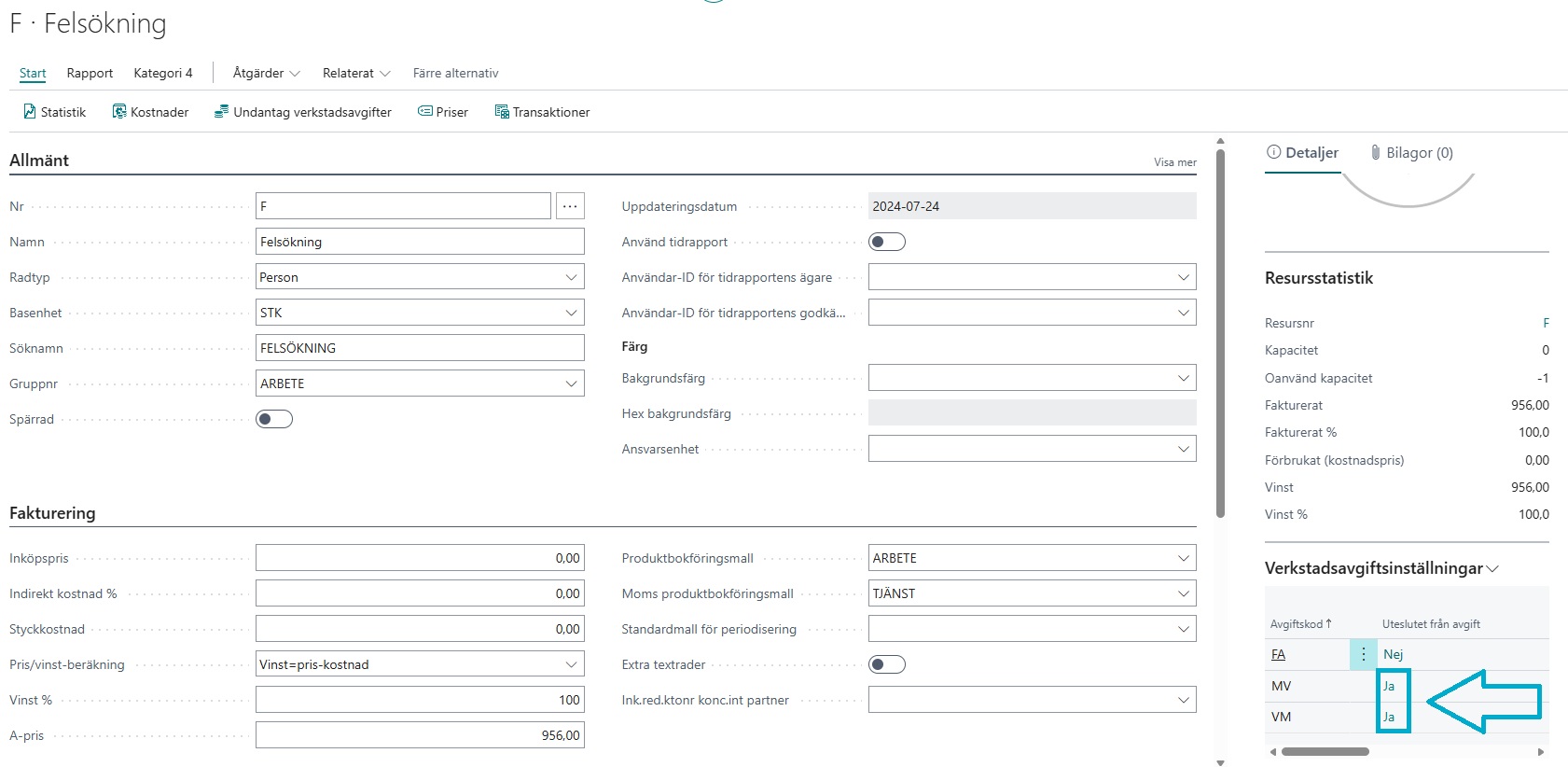Expand the Radtyp dropdown
Viewport: 1568px width, 767px height.
click(x=571, y=277)
